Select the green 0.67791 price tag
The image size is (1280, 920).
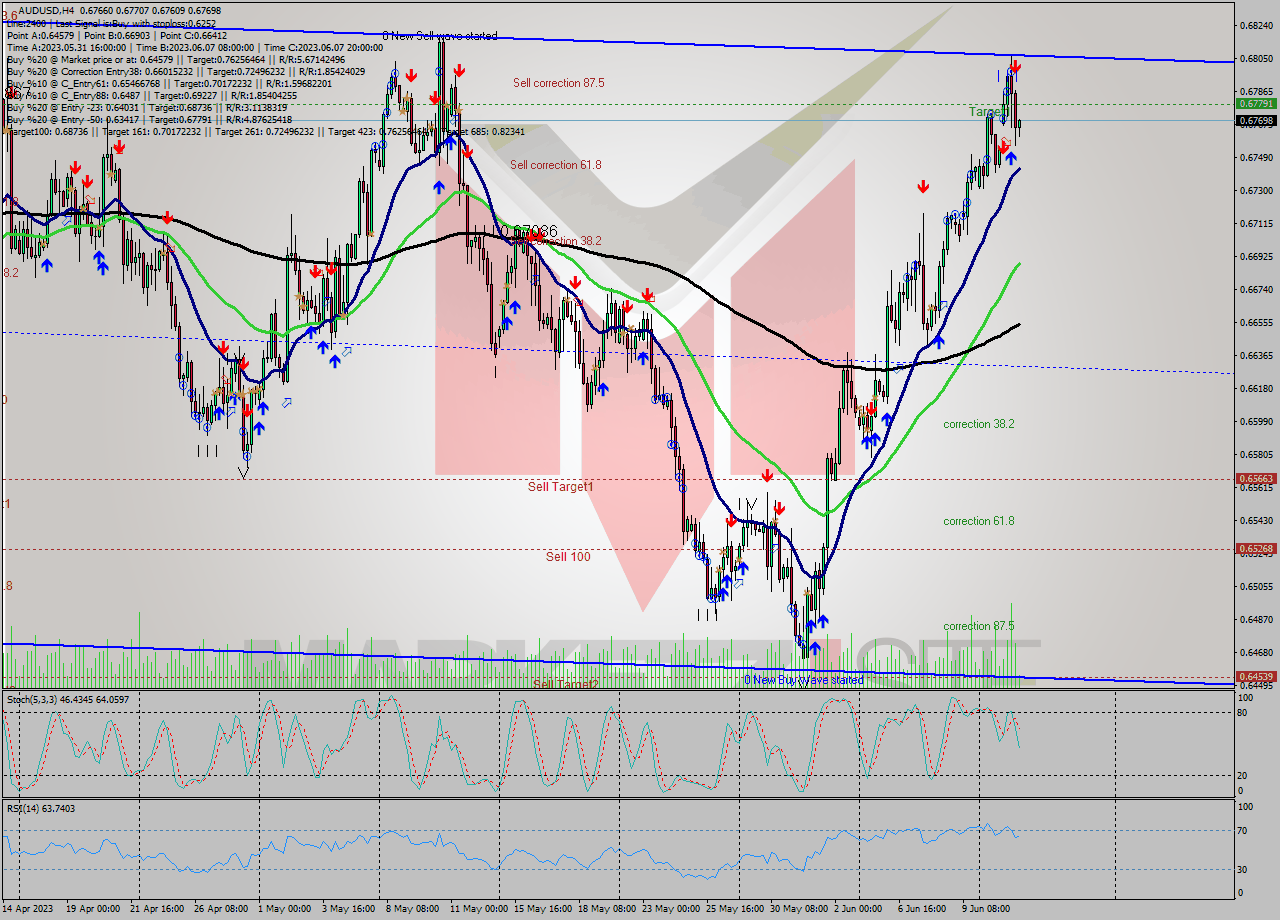coord(1256,103)
